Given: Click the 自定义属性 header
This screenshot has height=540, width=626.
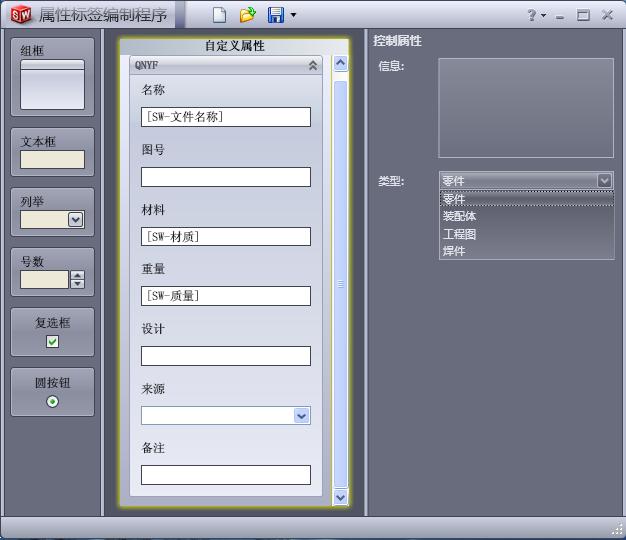Looking at the screenshot, I should [235, 46].
